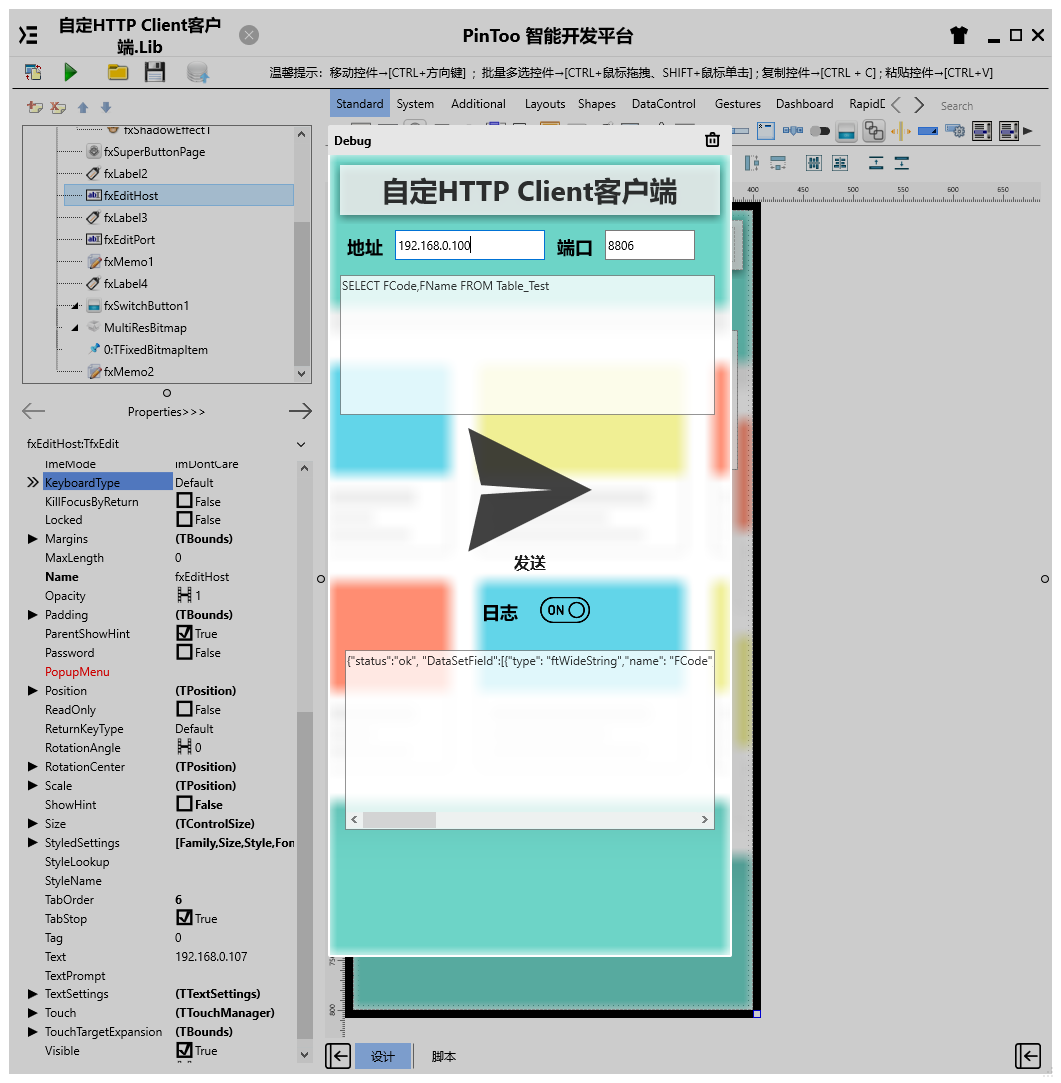Click the 端口 port input field

click(649, 245)
